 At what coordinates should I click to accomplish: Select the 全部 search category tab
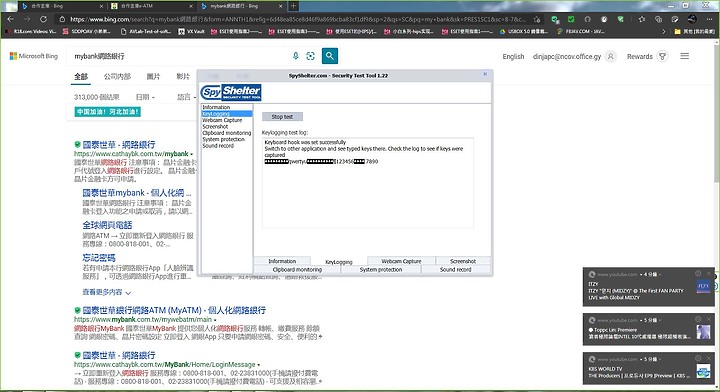click(x=81, y=77)
